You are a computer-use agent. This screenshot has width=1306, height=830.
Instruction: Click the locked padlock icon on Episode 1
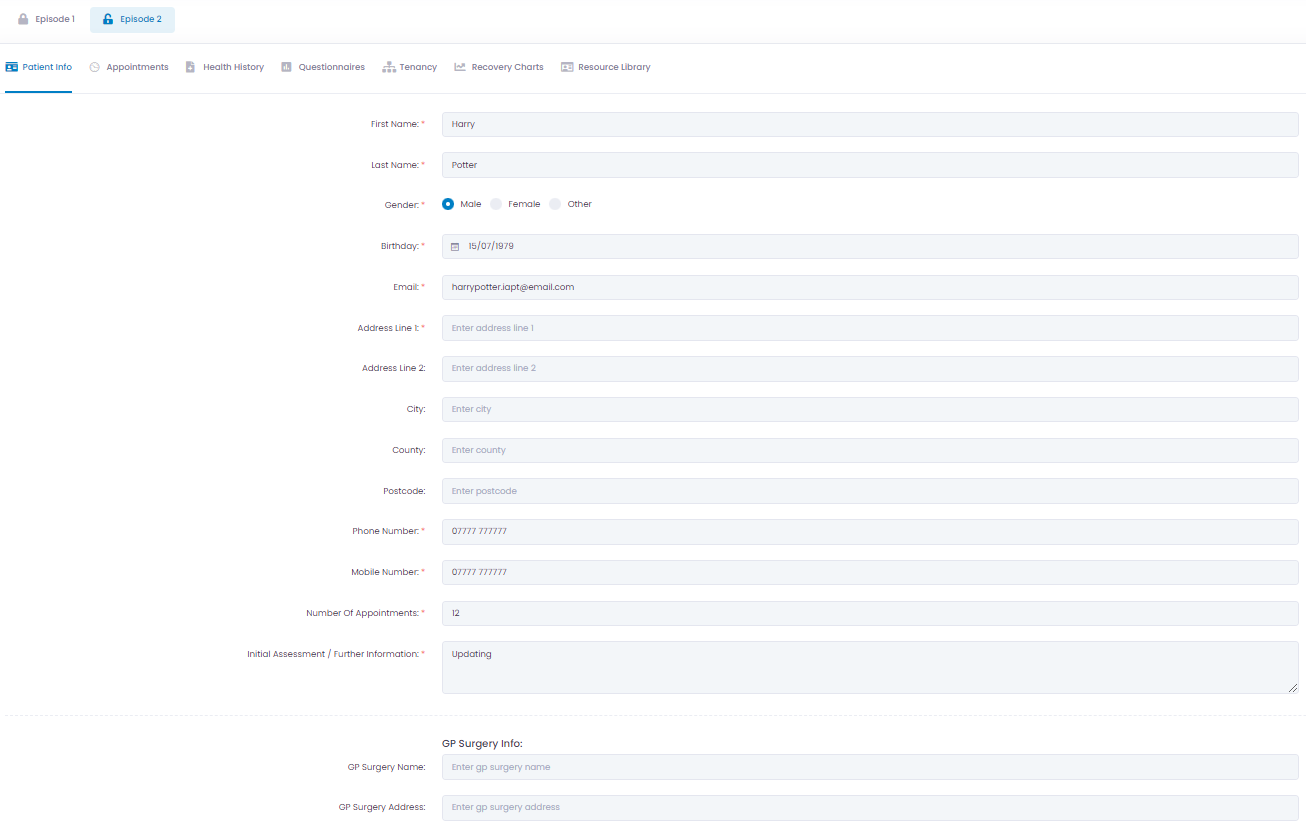pos(23,19)
